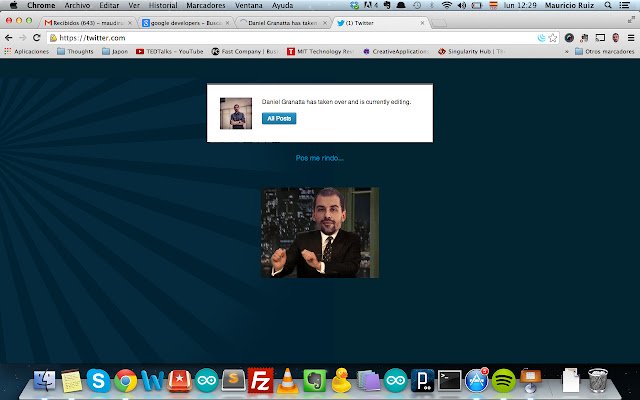Open the Trash in the Dock
The image size is (640, 400).
point(598,380)
